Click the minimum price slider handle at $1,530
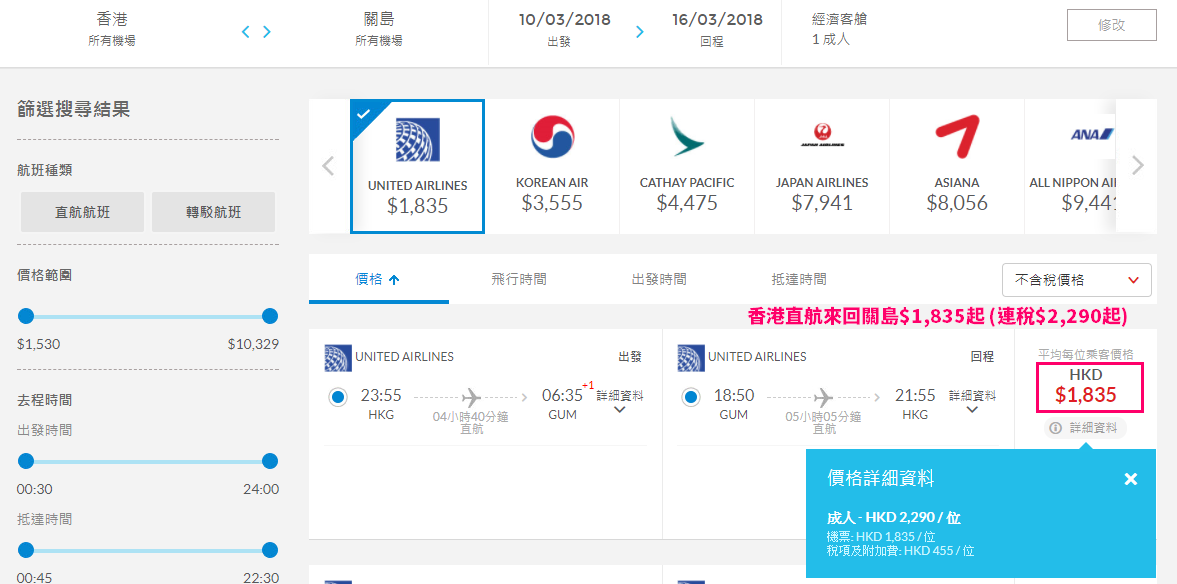The width and height of the screenshot is (1177, 584). 26,316
